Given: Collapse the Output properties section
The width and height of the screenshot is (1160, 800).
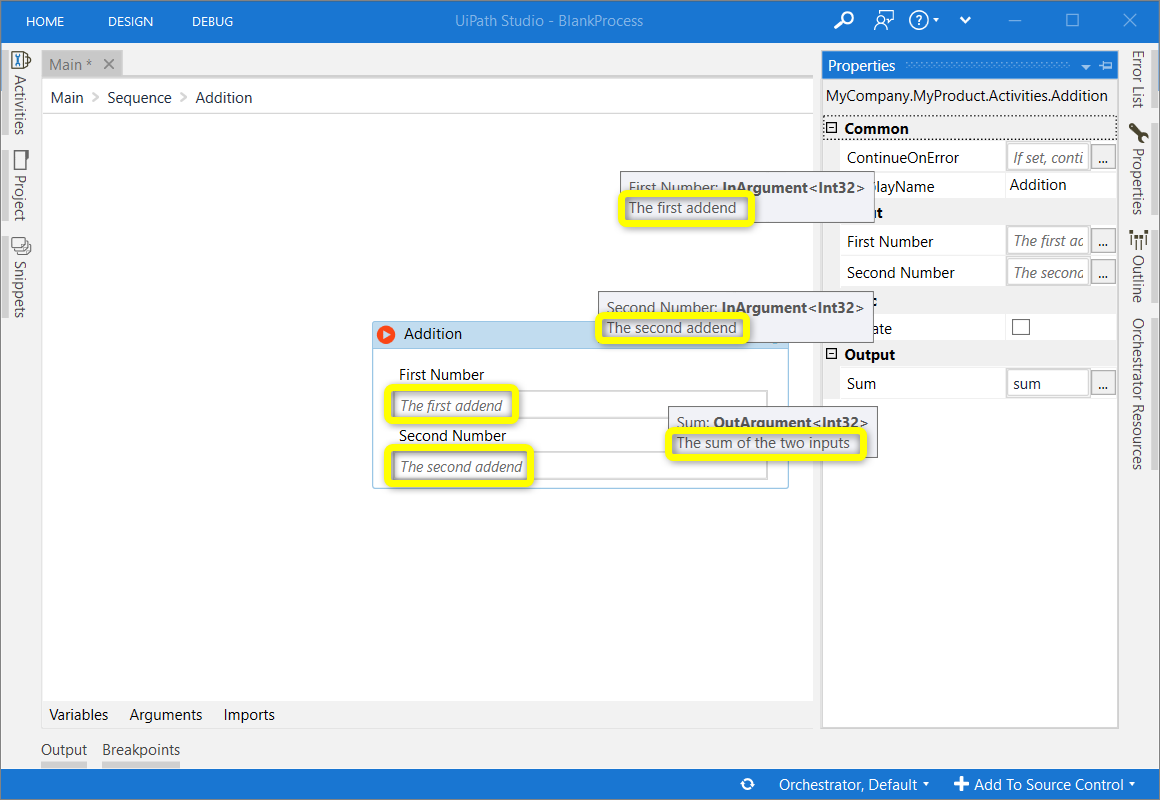Looking at the screenshot, I should (832, 354).
